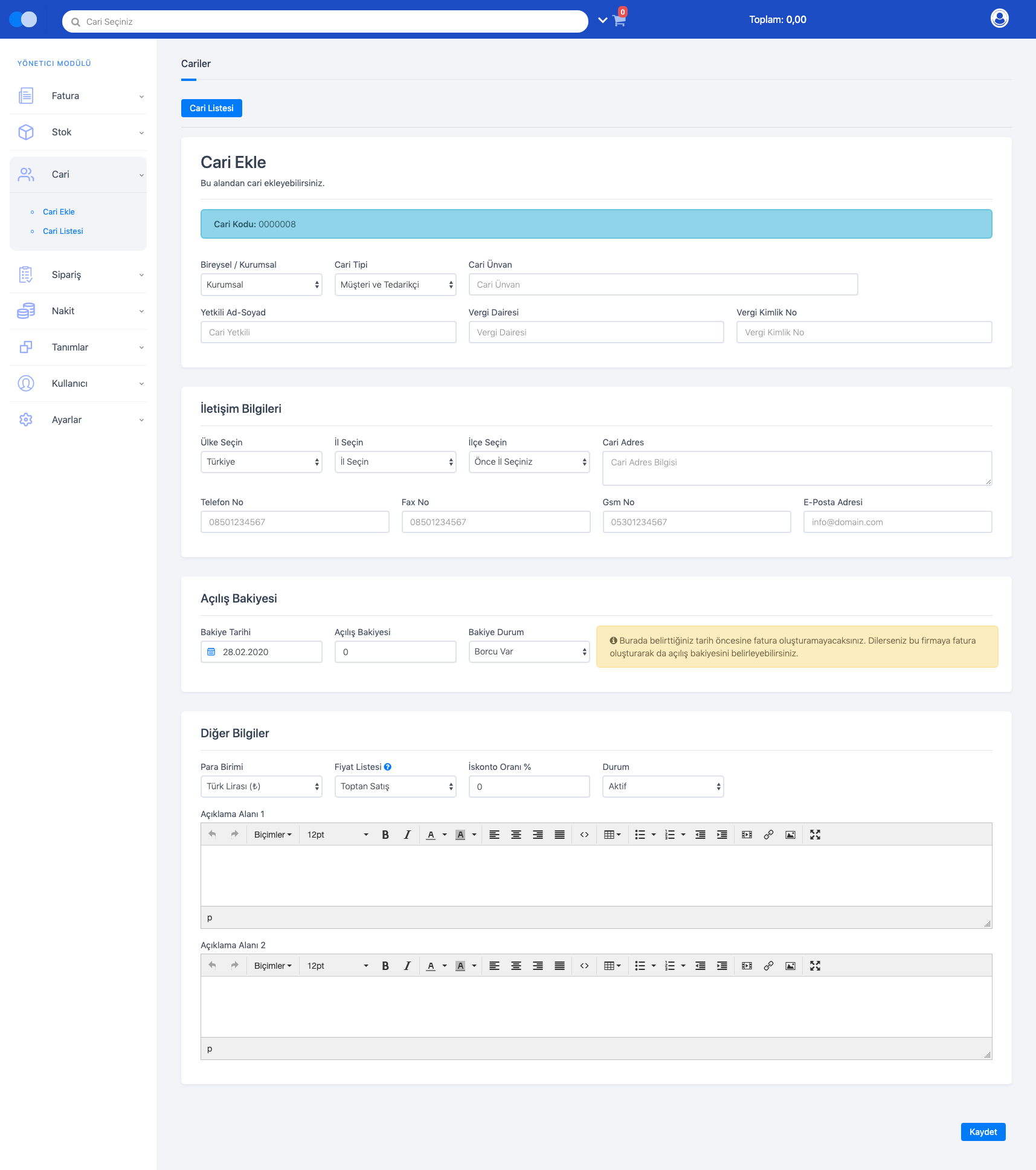Insert image in Açıklama Alanı 2
Viewport: 1036px width, 1170px height.
click(x=790, y=966)
